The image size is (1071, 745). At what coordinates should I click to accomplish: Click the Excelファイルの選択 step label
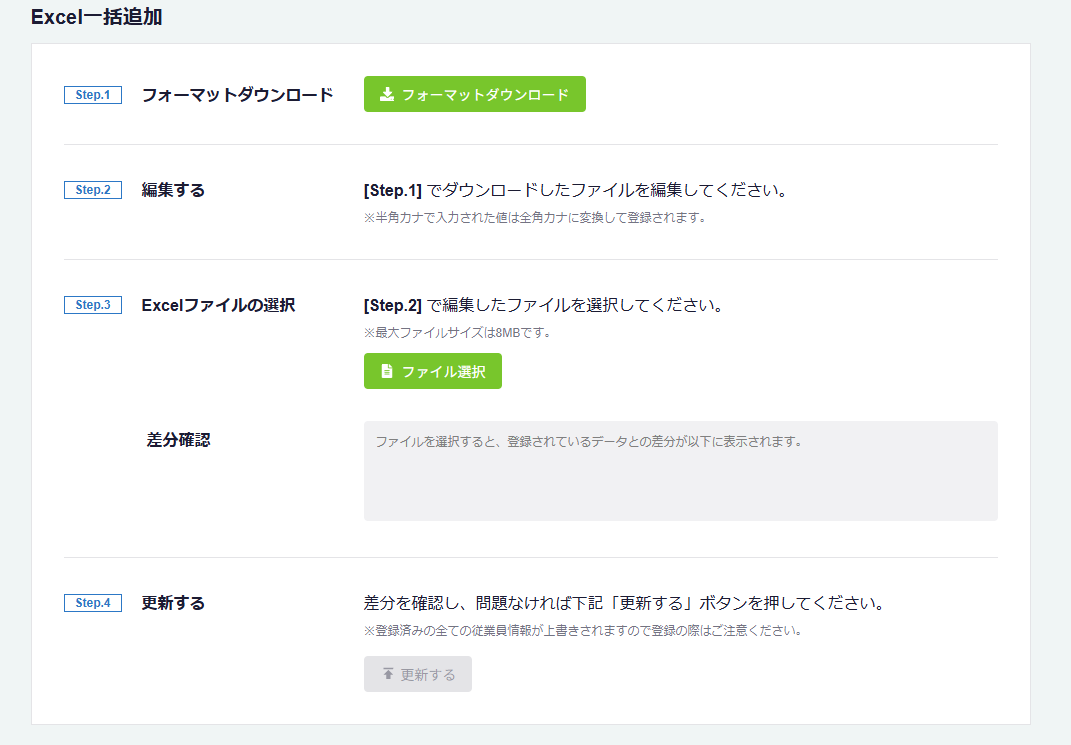tap(218, 305)
